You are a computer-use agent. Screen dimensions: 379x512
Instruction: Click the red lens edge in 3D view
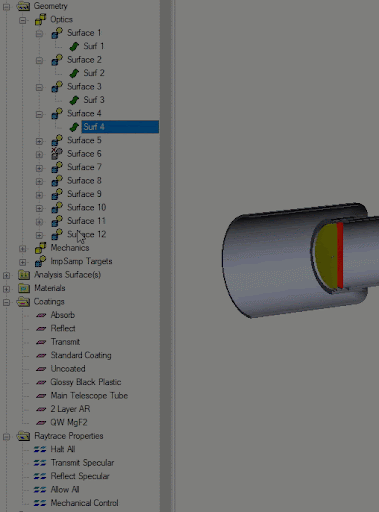[x=340, y=255]
